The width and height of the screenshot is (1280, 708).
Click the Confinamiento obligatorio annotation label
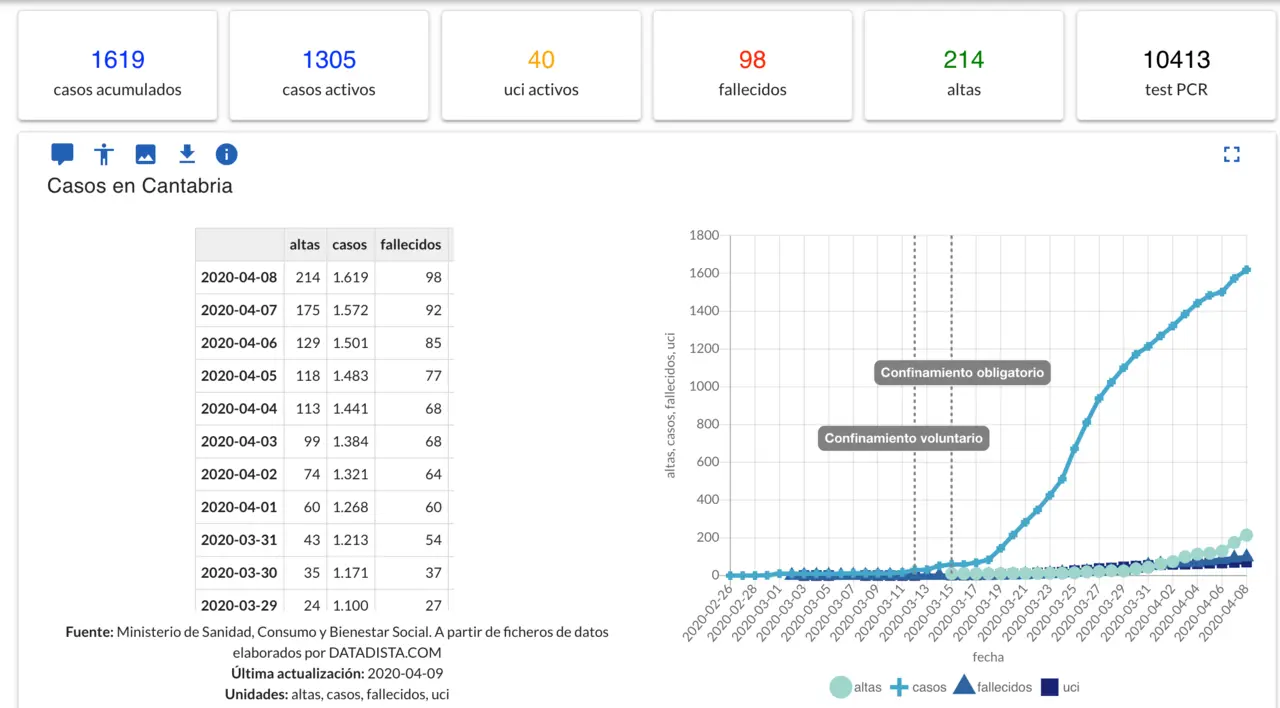[x=962, y=373]
